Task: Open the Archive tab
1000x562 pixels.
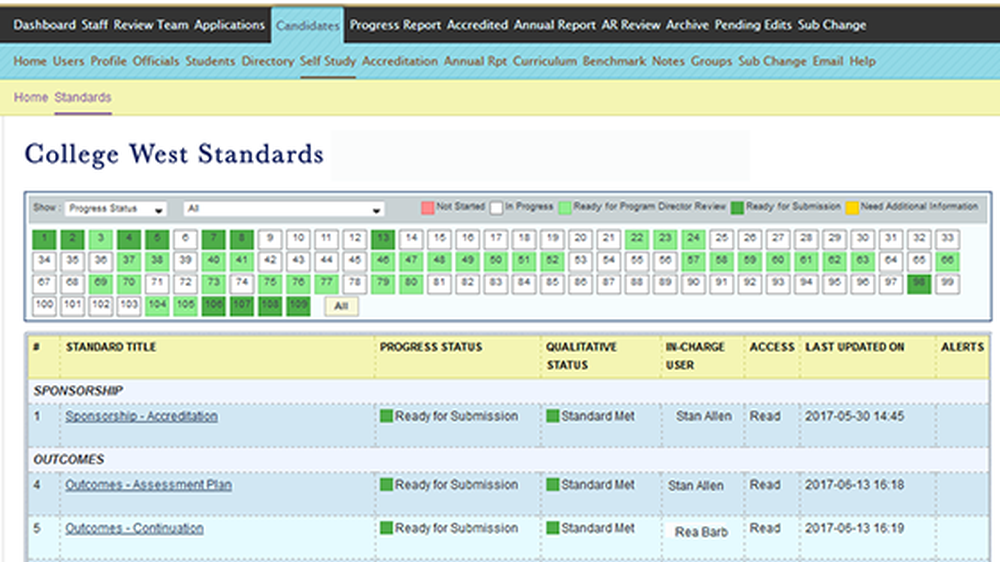Action: pyautogui.click(x=687, y=25)
